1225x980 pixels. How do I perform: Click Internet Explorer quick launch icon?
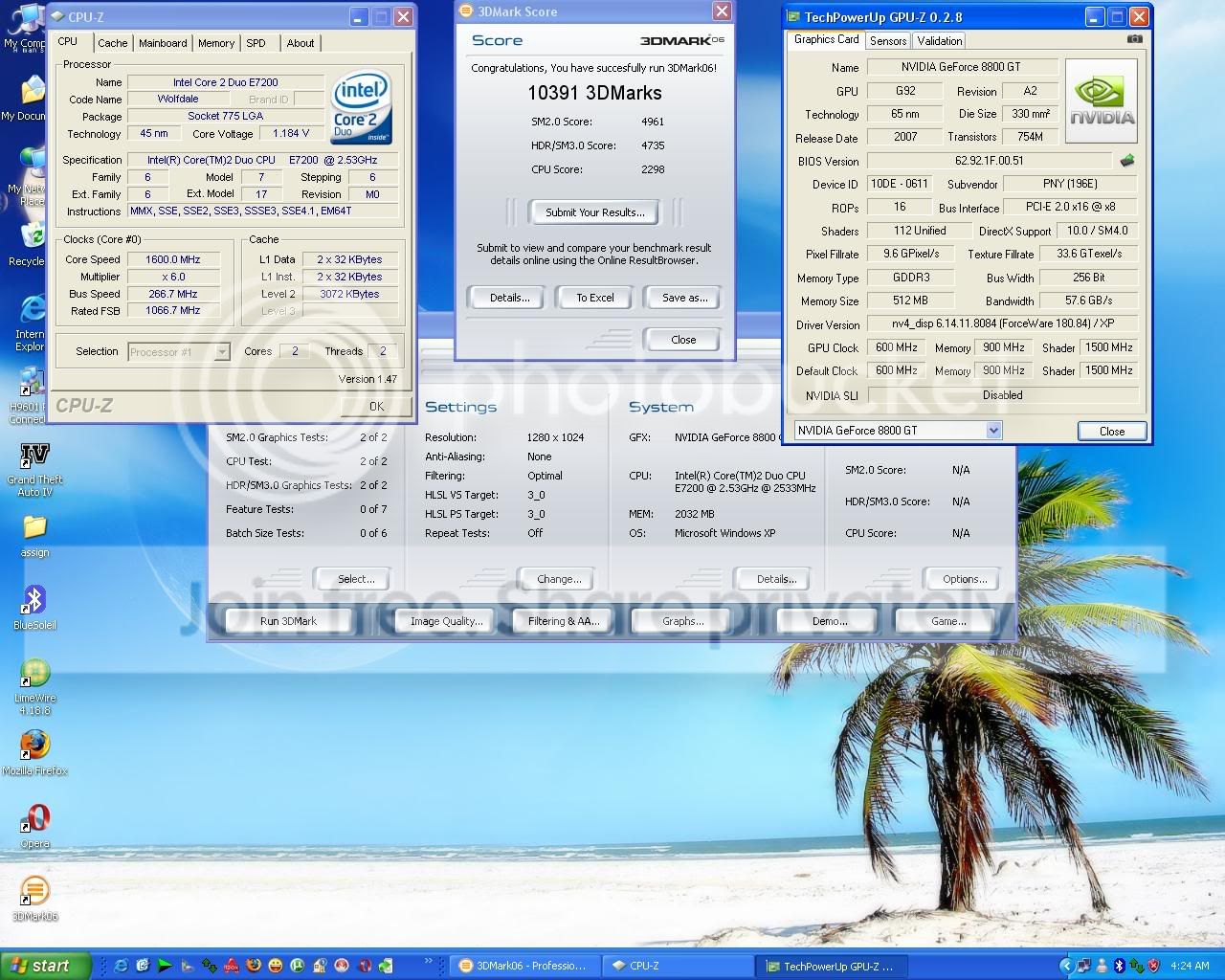tap(121, 966)
